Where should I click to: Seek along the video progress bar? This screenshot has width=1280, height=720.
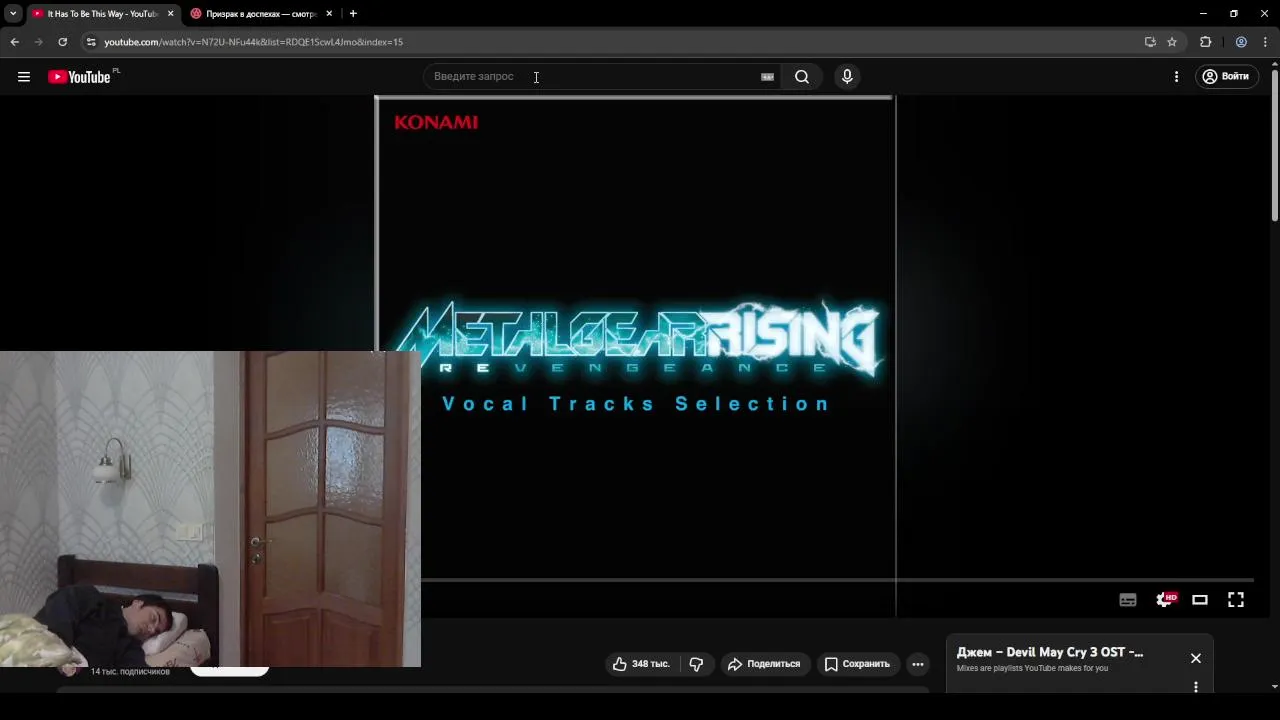(836, 579)
